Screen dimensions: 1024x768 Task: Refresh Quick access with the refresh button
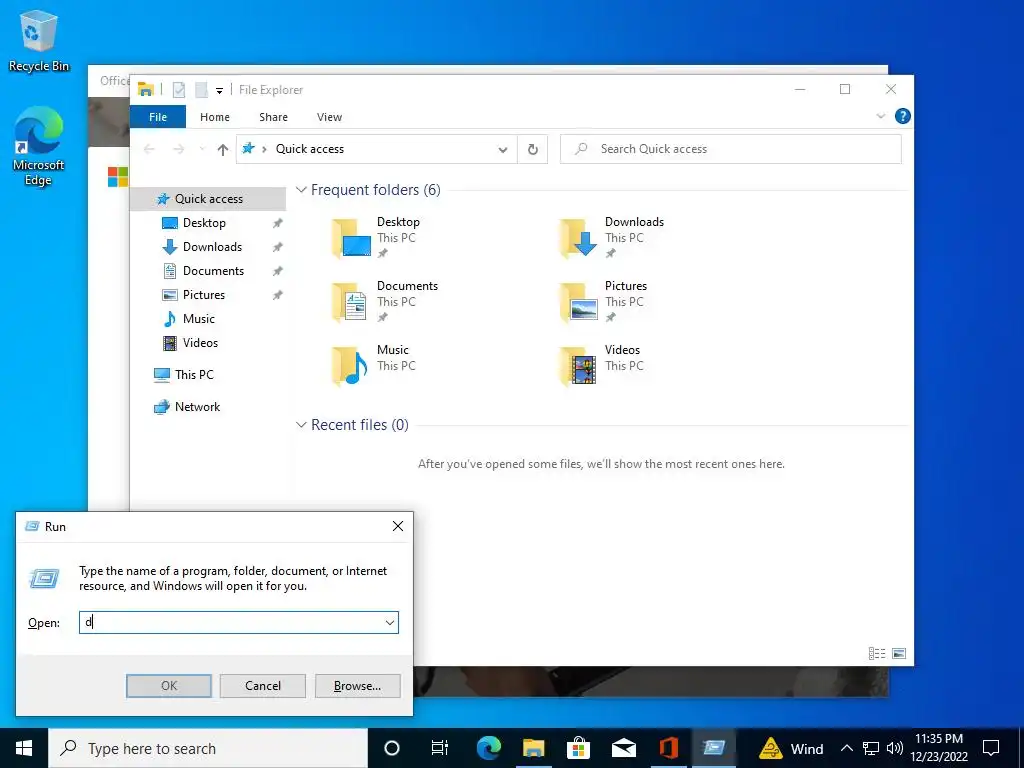pos(533,150)
